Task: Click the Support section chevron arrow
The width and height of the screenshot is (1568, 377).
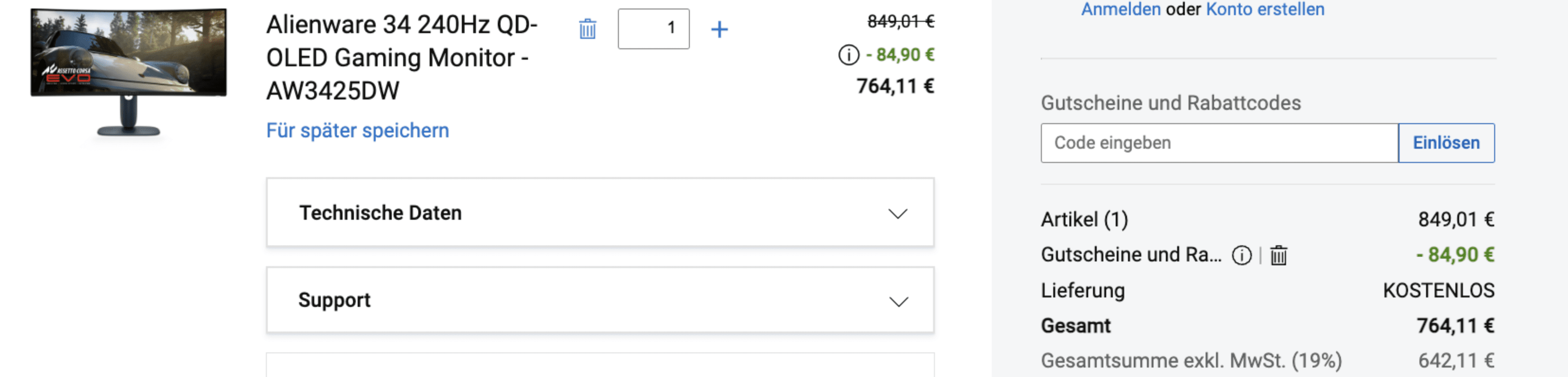Action: coord(899,302)
